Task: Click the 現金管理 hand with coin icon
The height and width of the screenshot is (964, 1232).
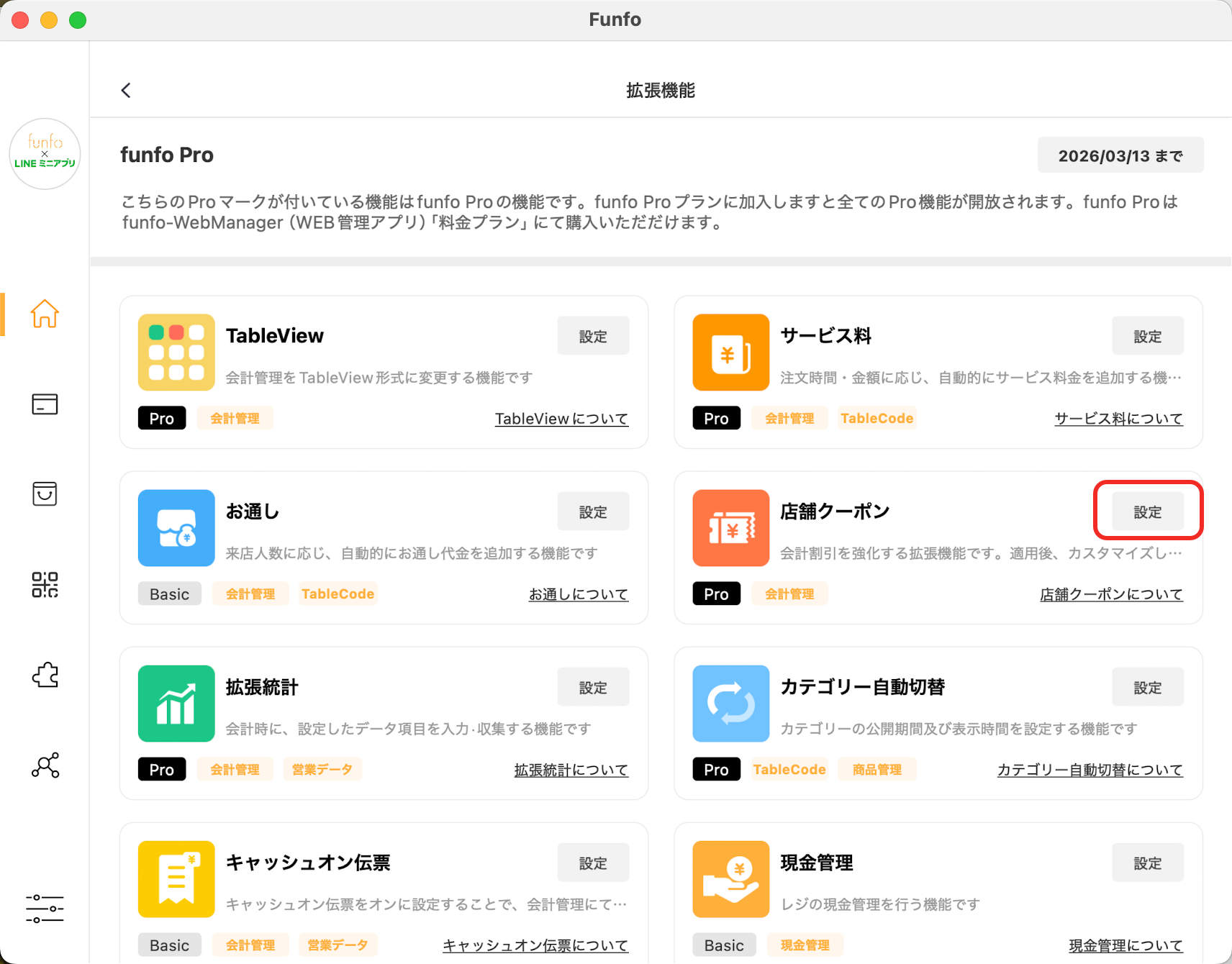Action: (x=731, y=879)
